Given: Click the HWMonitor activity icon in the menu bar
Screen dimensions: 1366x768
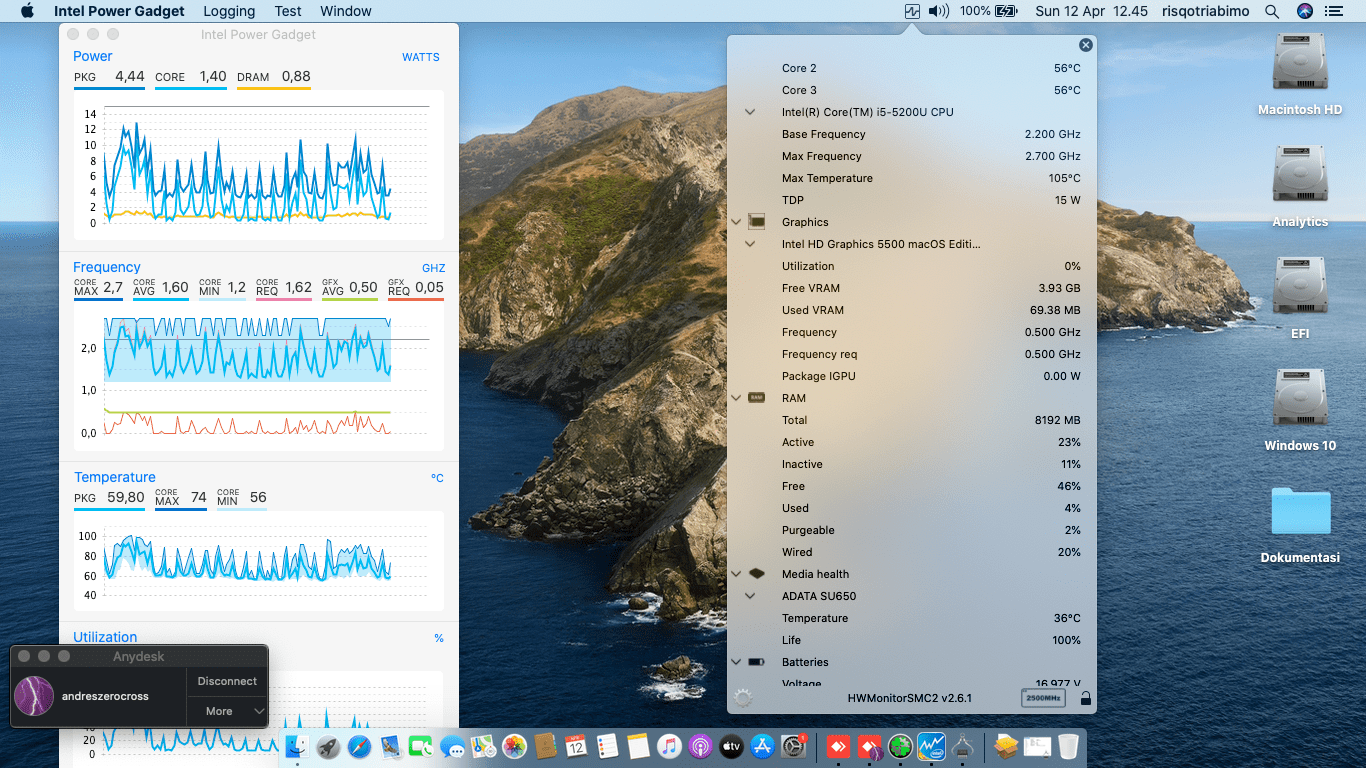Looking at the screenshot, I should pos(912,11).
